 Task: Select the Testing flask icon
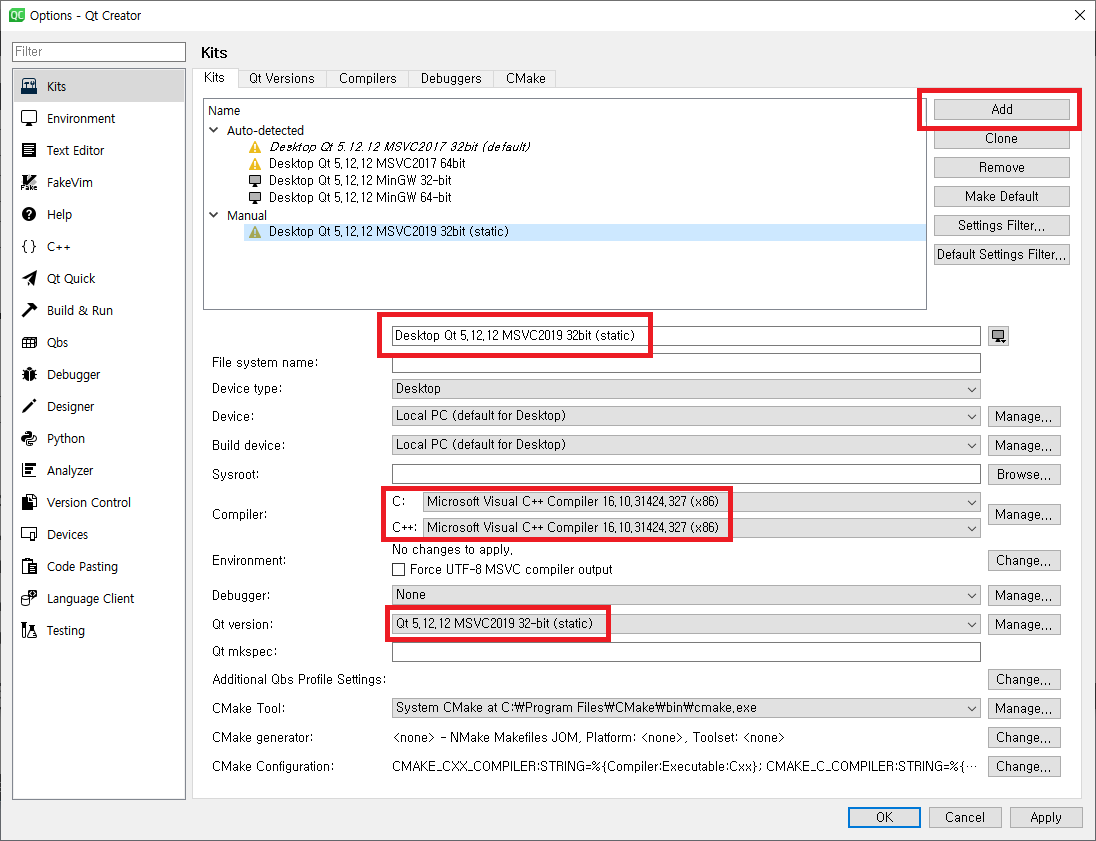click(29, 631)
